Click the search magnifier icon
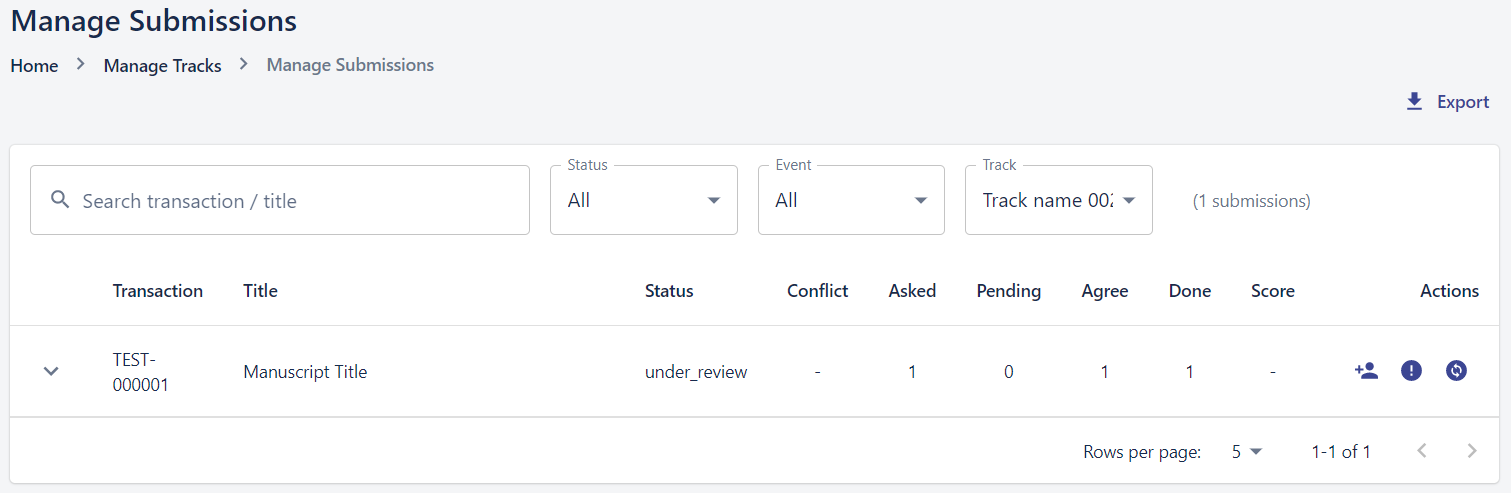1511x493 pixels. (60, 200)
